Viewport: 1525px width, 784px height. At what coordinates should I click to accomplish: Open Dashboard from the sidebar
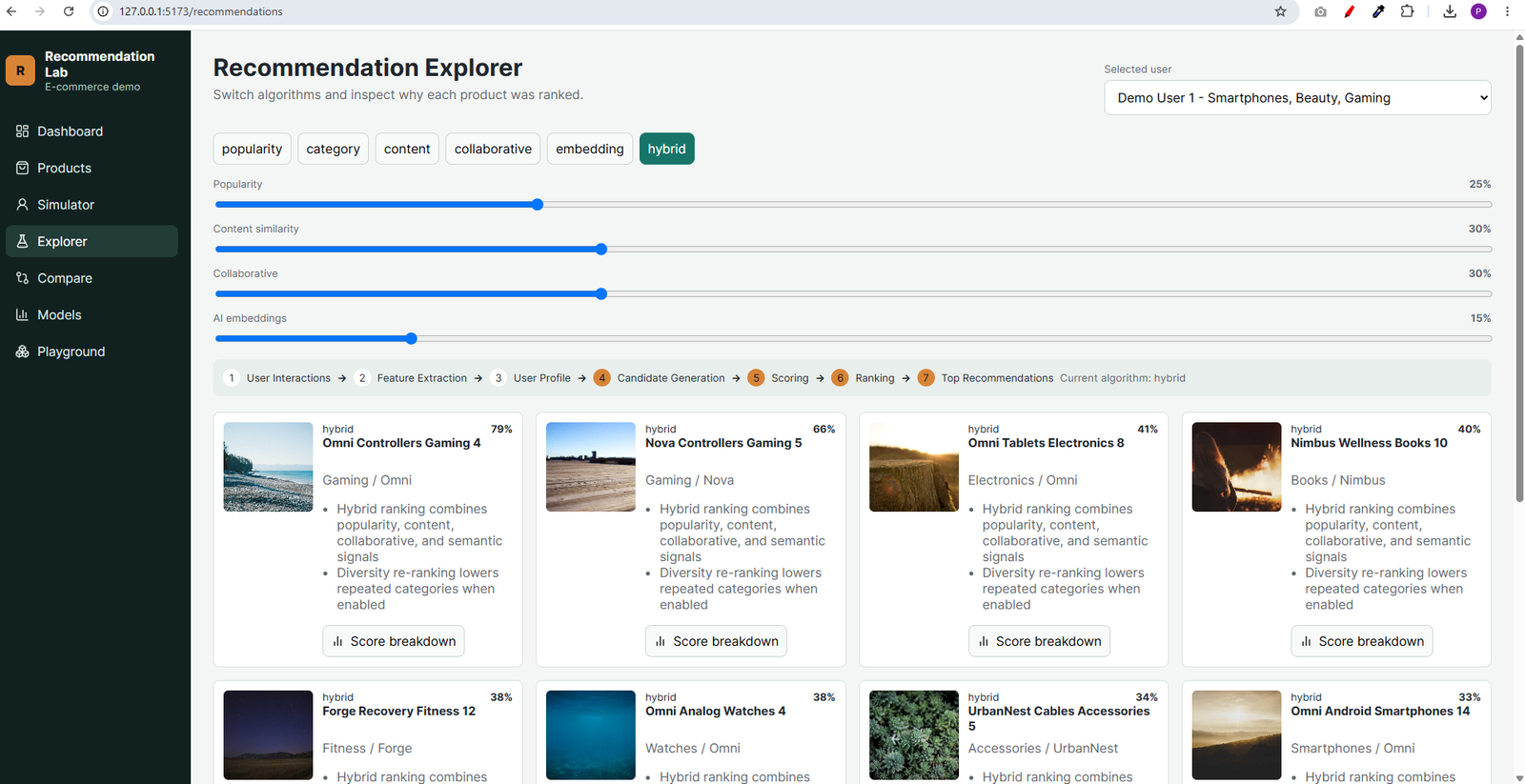point(91,131)
